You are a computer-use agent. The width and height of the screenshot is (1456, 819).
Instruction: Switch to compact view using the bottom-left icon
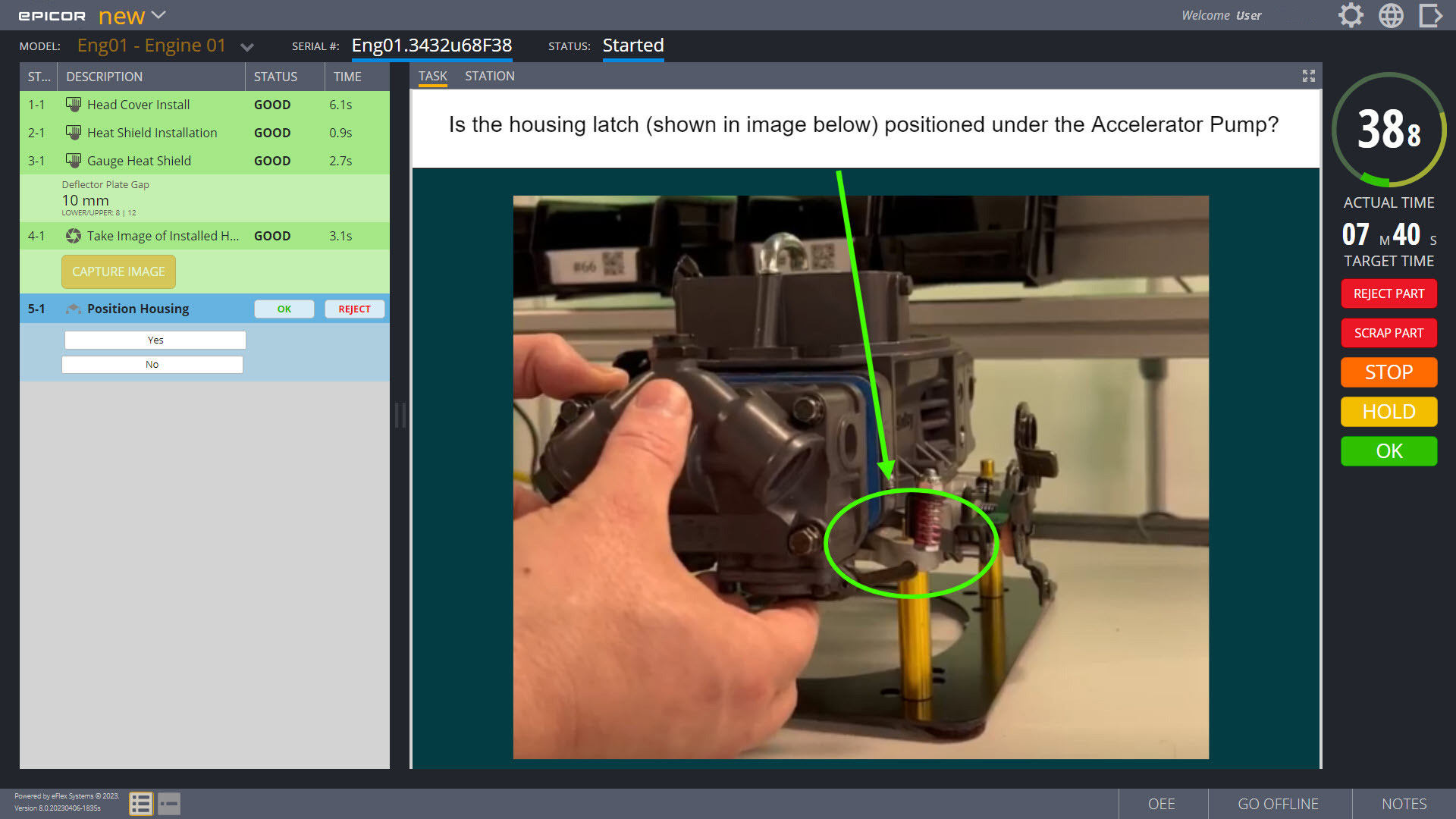coord(169,803)
